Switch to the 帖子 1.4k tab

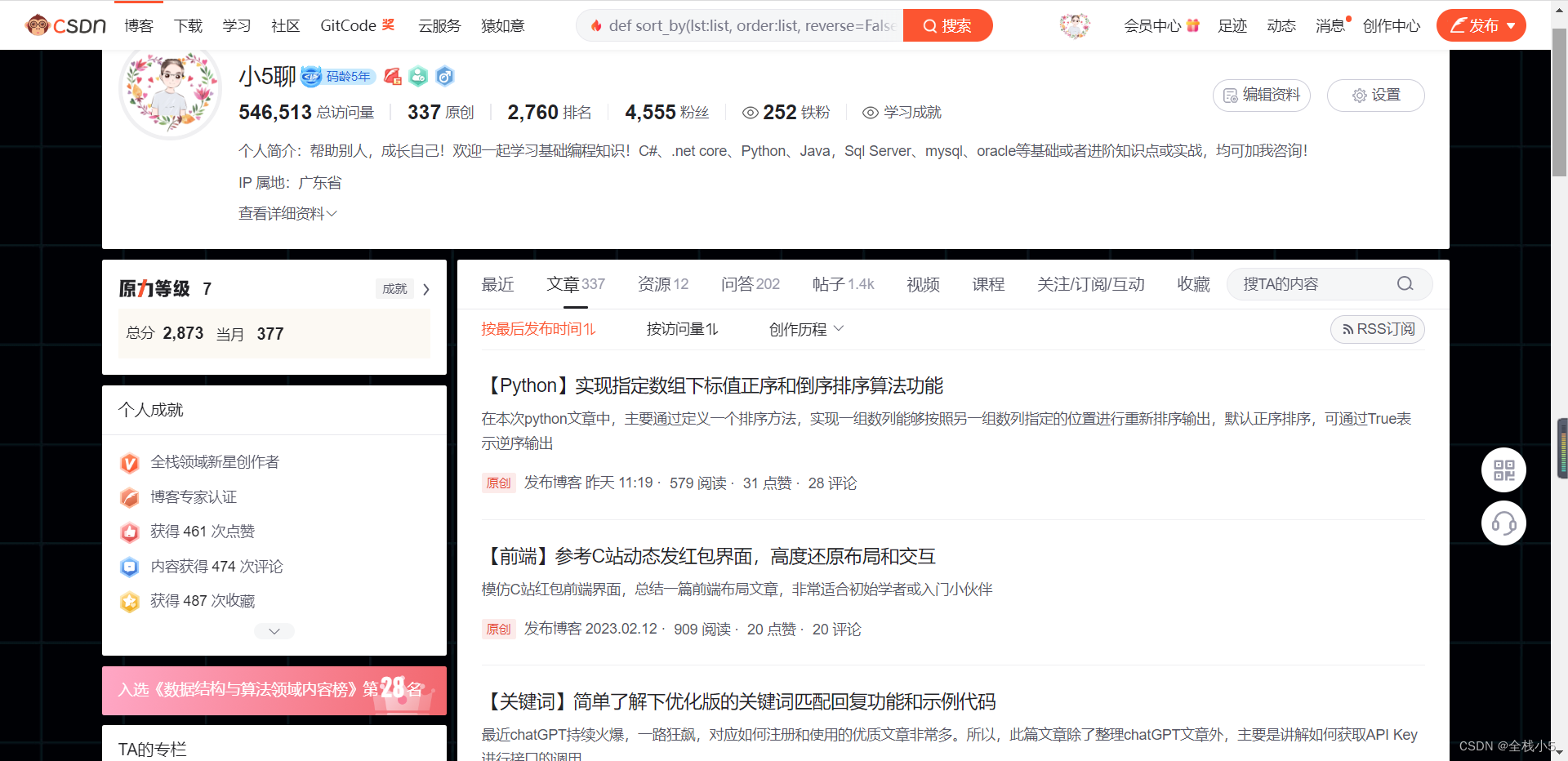click(x=844, y=284)
